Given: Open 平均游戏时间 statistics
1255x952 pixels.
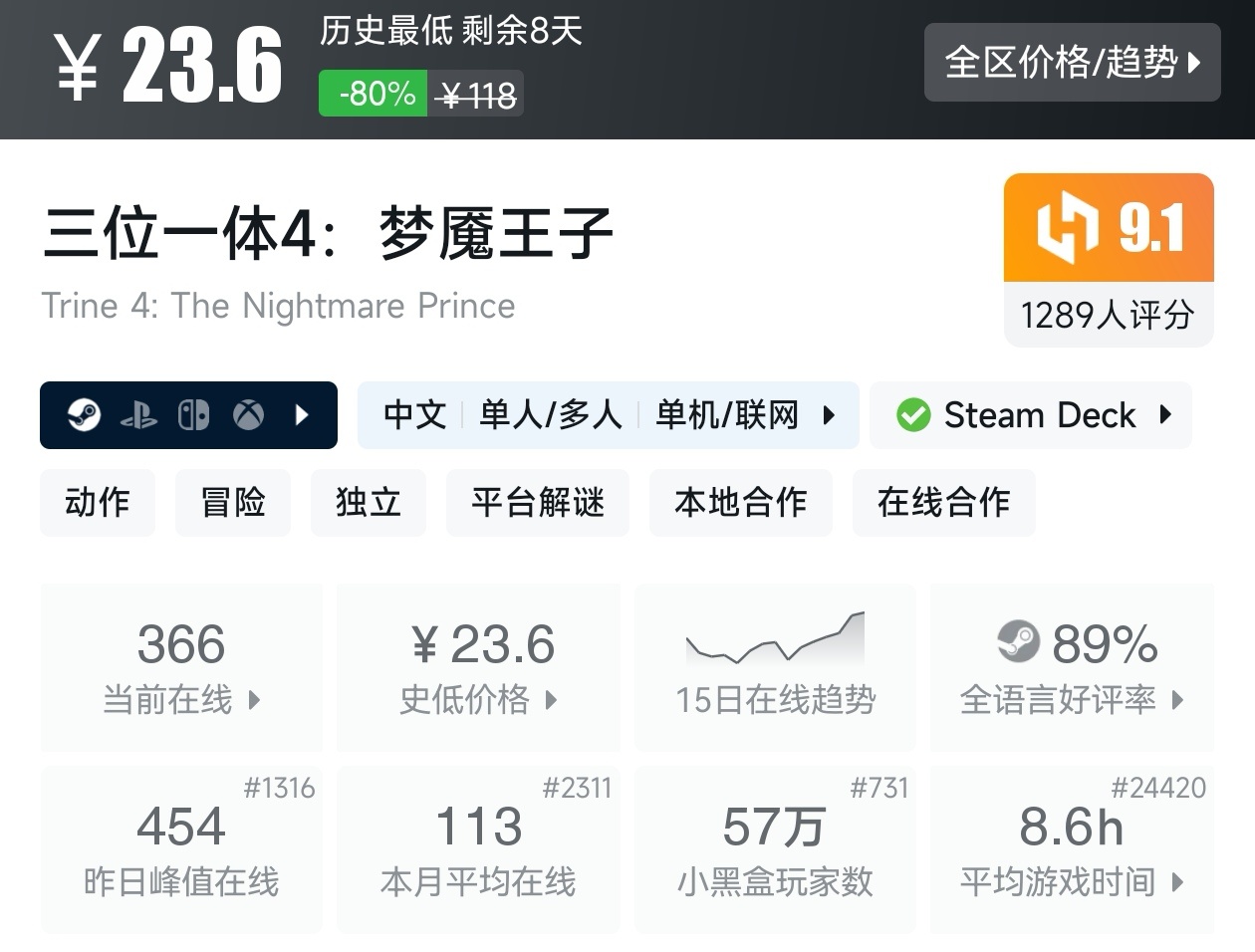Looking at the screenshot, I should 1072,848.
